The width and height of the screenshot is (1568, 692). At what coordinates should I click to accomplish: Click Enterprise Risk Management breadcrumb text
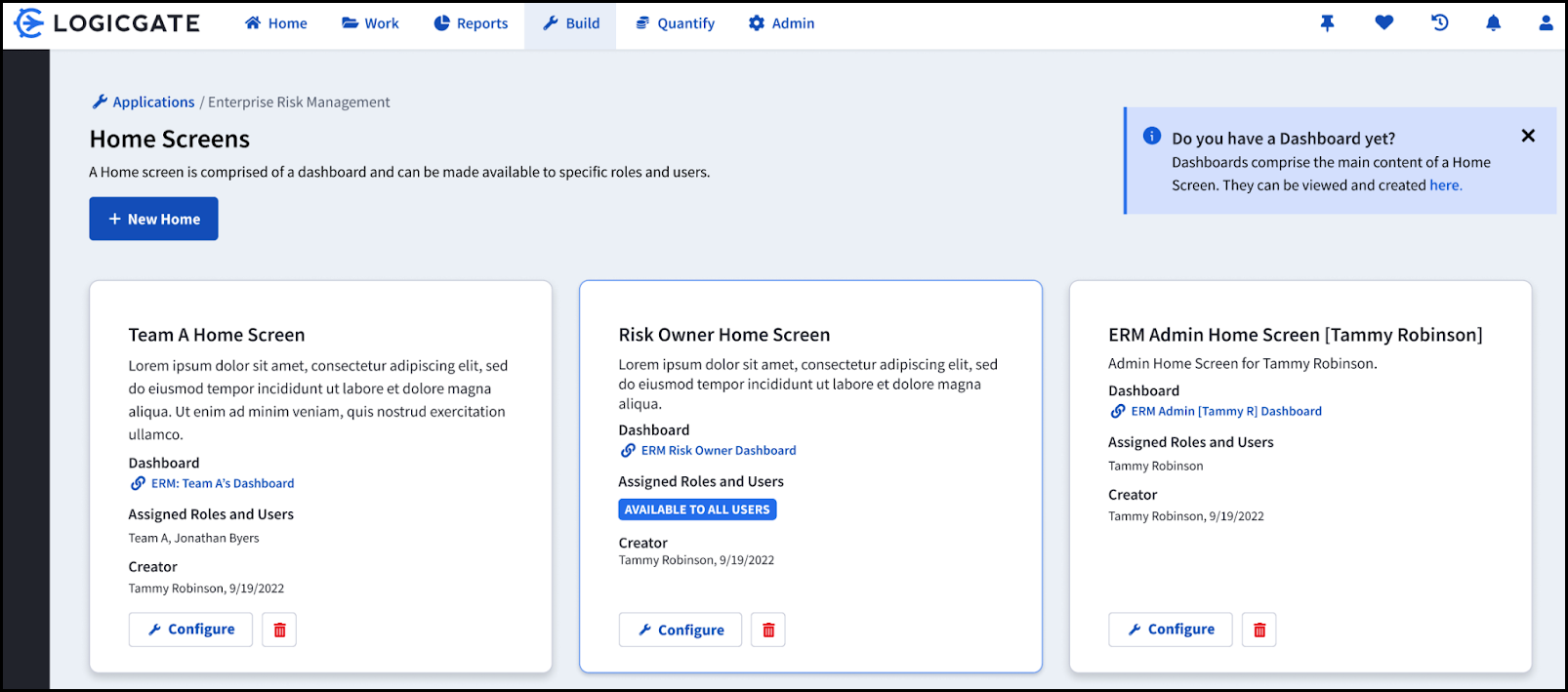(x=299, y=102)
